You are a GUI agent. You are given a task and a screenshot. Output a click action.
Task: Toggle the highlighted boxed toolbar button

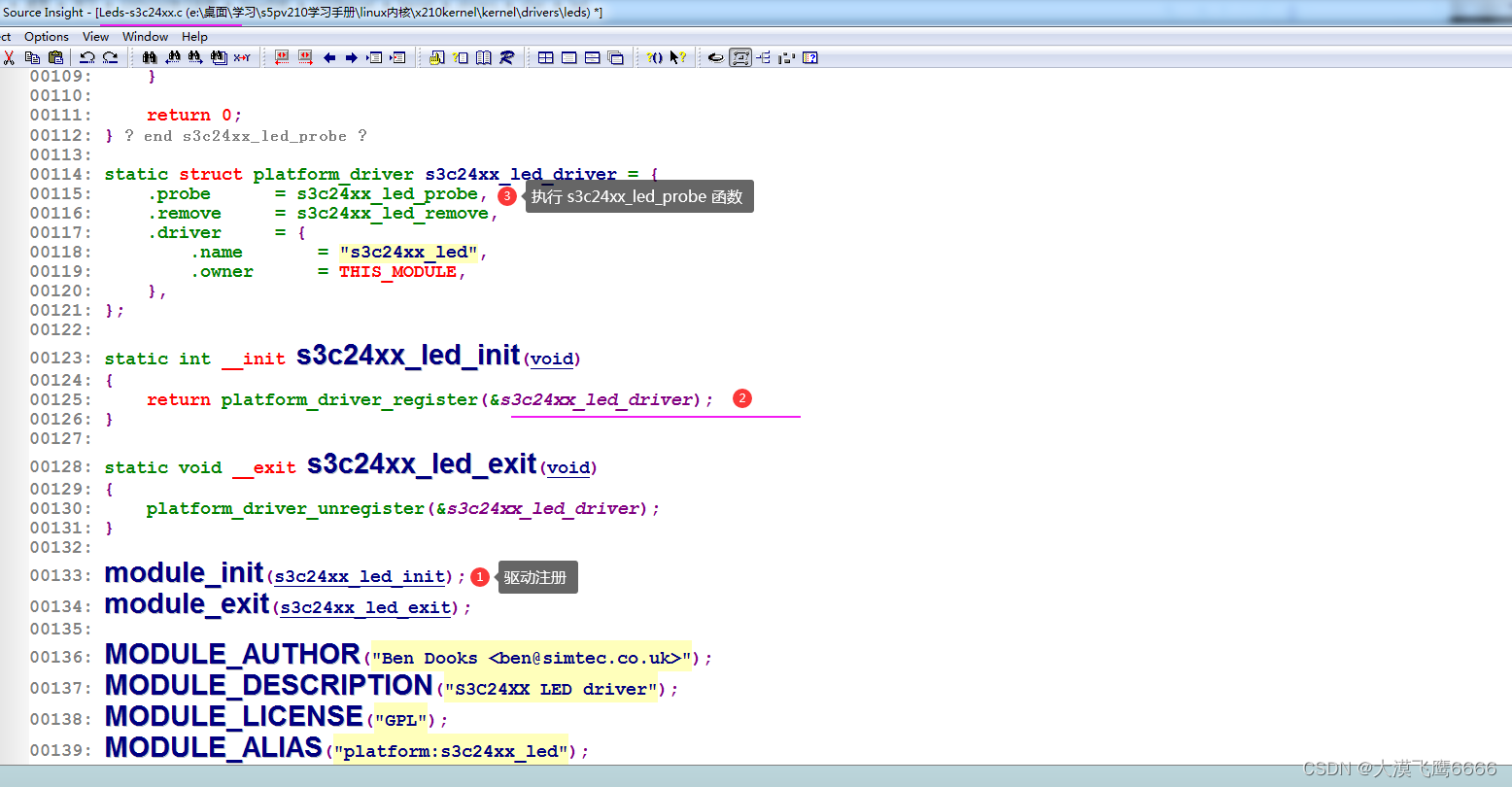tap(740, 57)
